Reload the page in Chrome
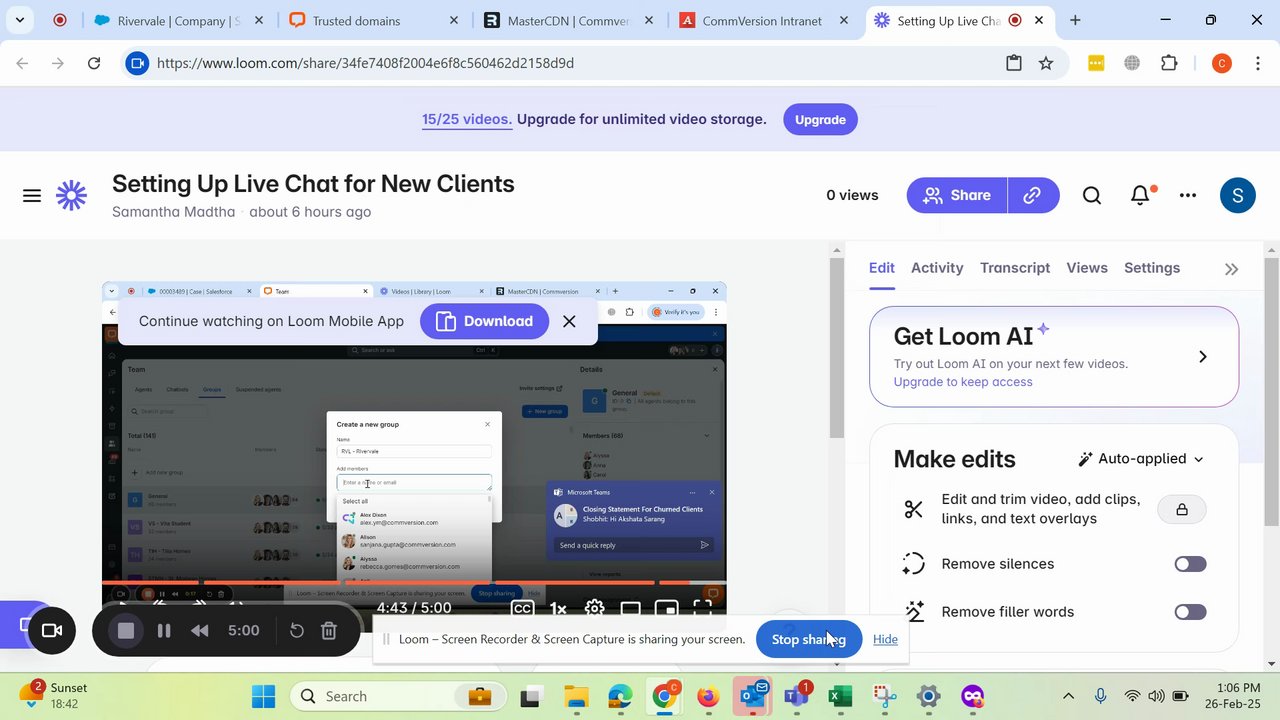Viewport: 1280px width, 720px height. pyautogui.click(x=94, y=63)
